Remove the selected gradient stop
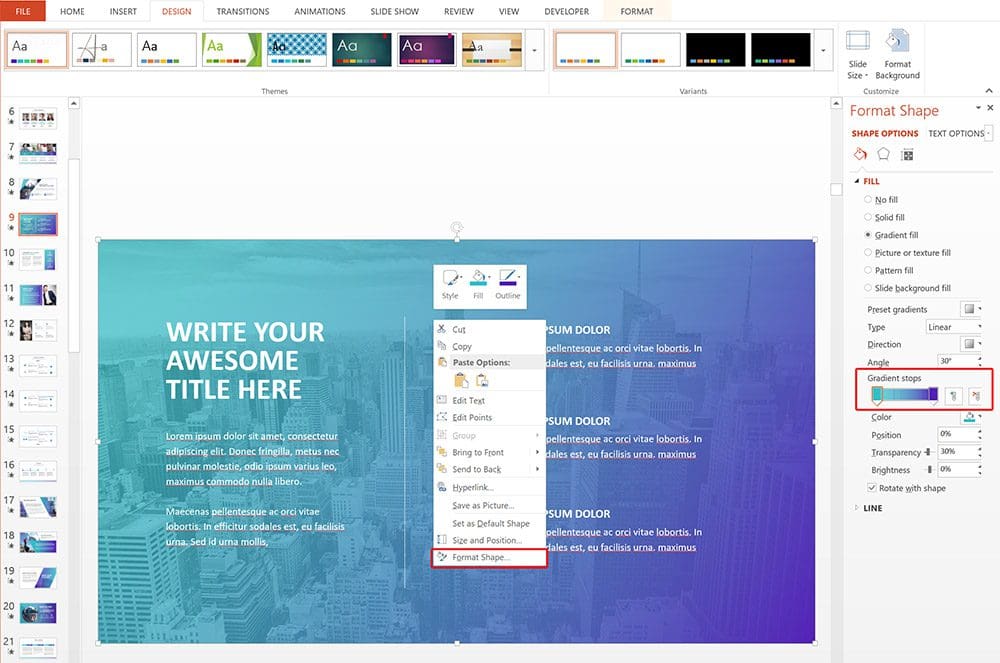 (978, 398)
